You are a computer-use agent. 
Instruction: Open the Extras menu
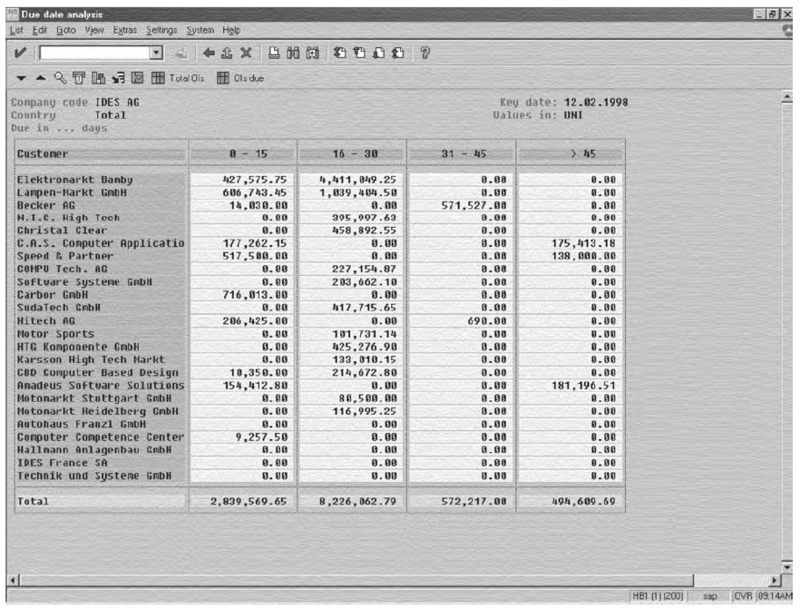tap(125, 31)
